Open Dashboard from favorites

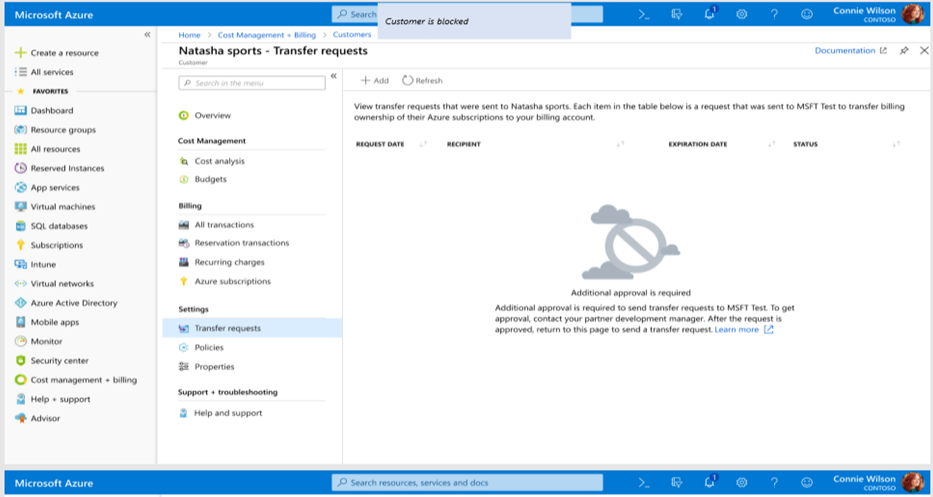pos(45,111)
